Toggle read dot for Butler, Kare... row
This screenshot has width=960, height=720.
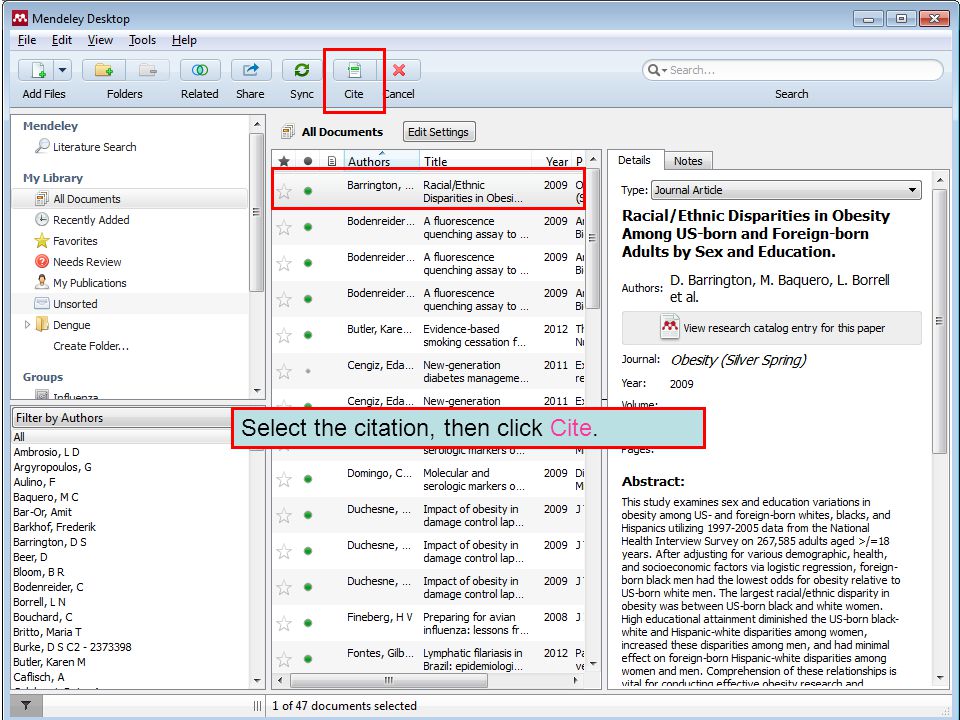tap(308, 335)
